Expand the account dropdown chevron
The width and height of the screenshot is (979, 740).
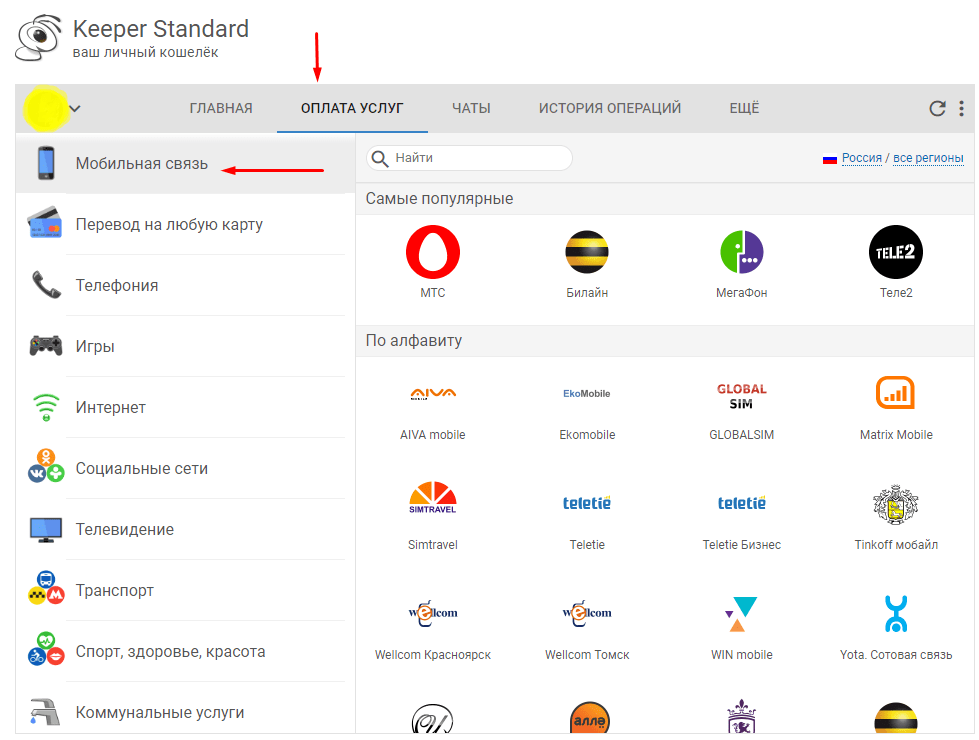click(75, 109)
